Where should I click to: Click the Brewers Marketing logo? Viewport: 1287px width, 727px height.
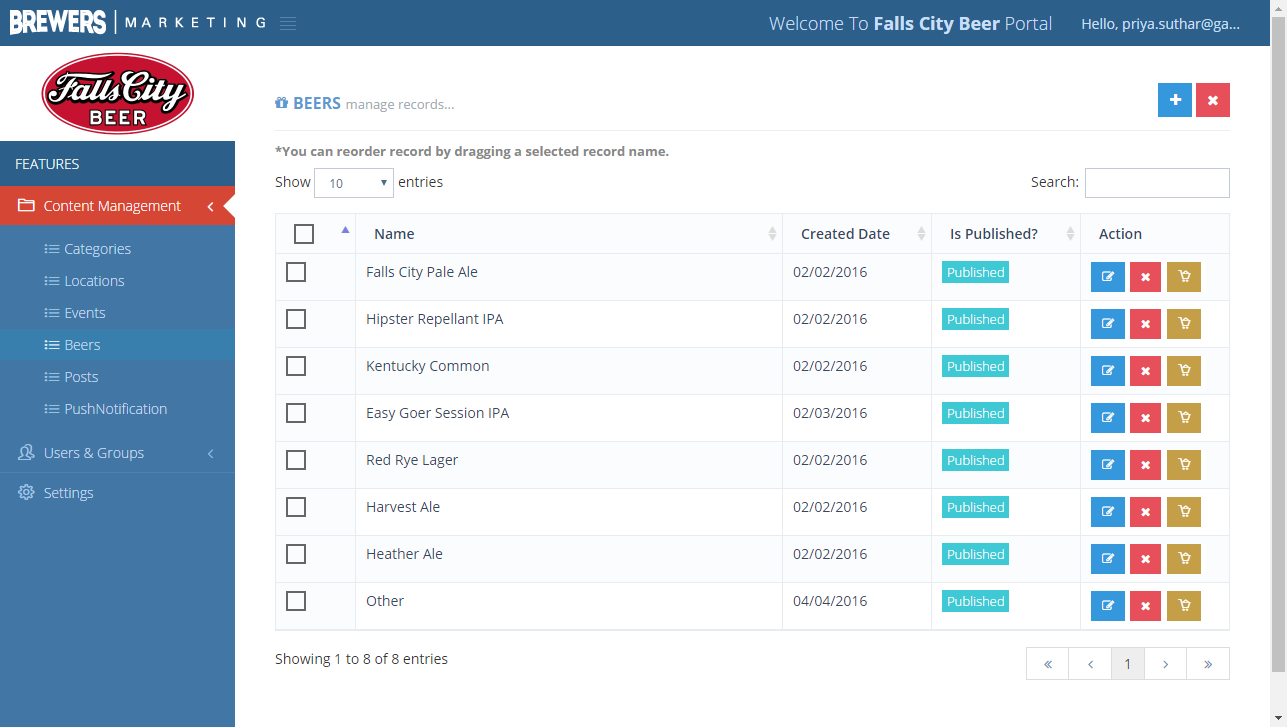point(138,22)
